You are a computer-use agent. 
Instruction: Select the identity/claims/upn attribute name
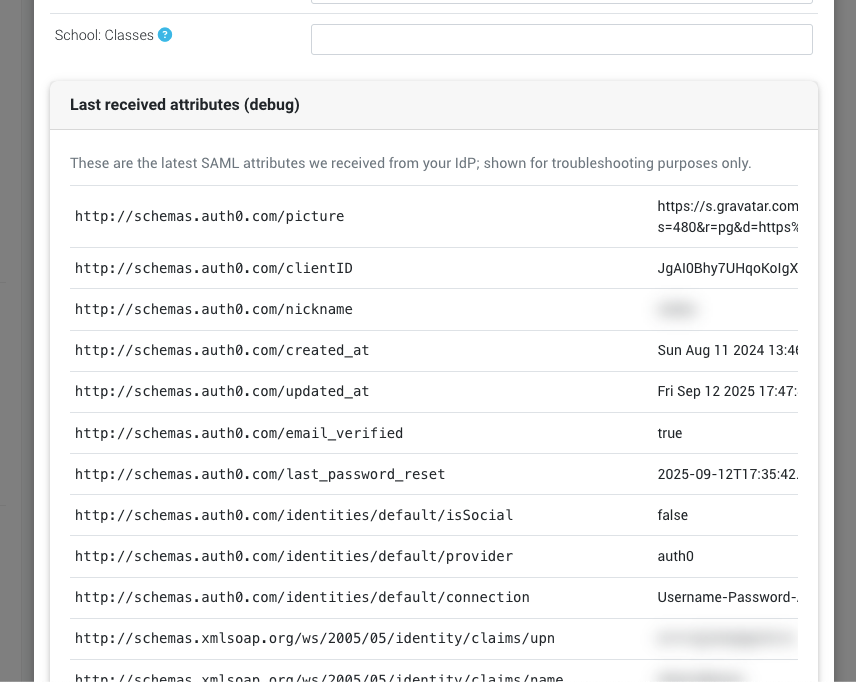point(314,638)
